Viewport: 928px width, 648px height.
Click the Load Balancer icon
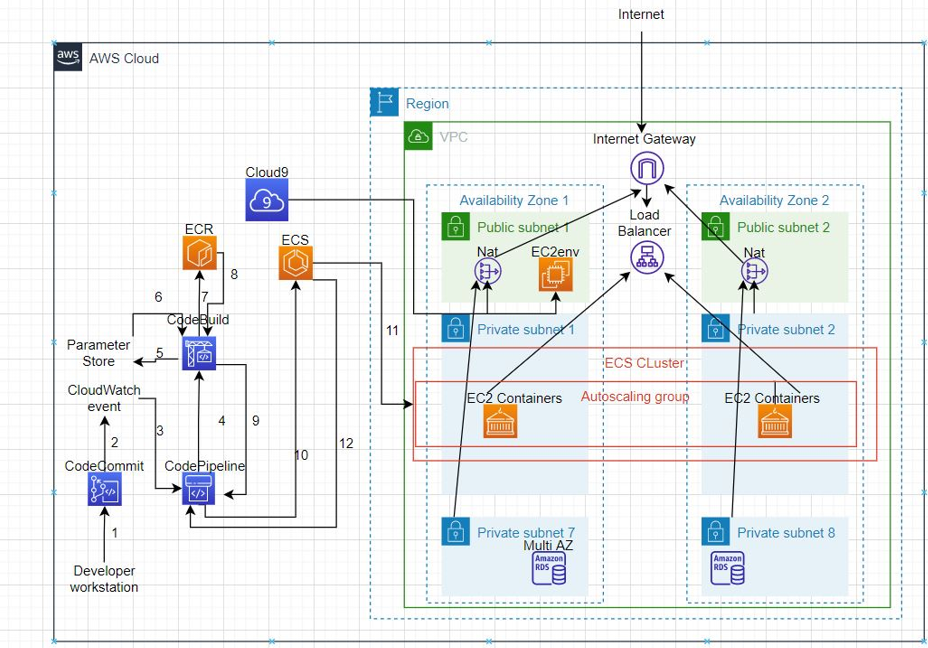(x=645, y=258)
